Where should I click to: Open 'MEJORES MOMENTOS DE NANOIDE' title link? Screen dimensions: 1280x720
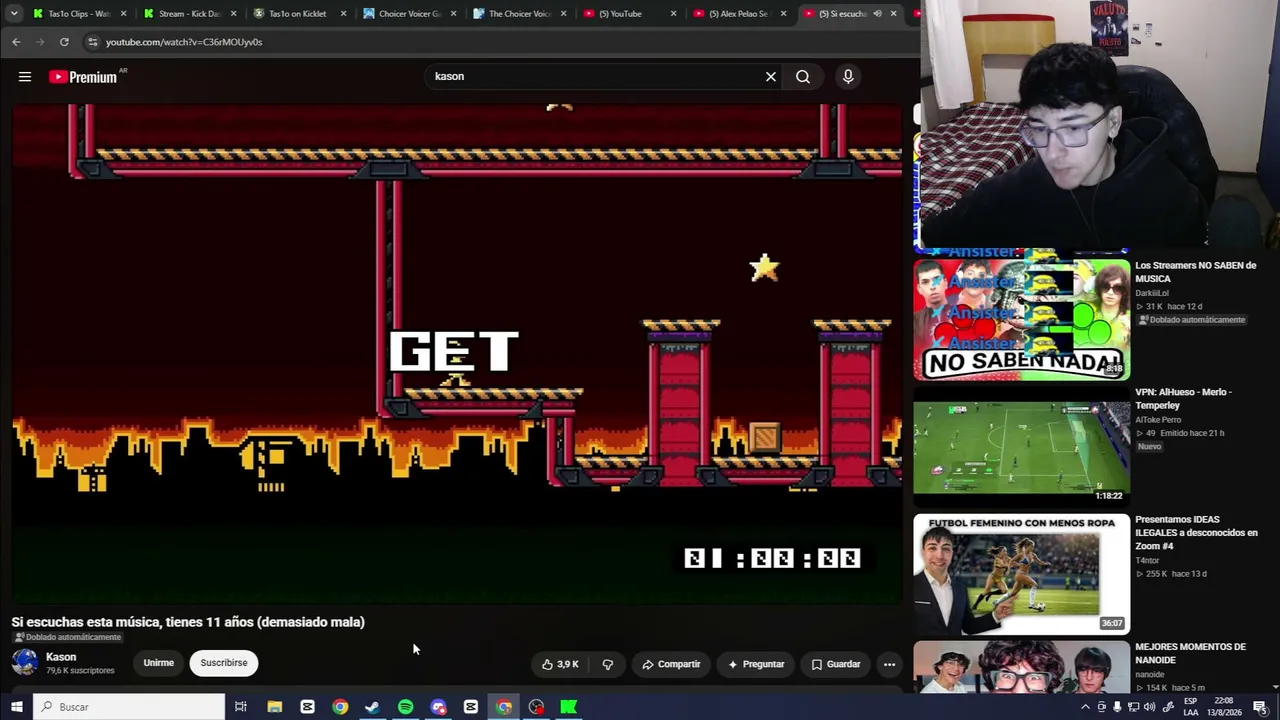[1190, 653]
